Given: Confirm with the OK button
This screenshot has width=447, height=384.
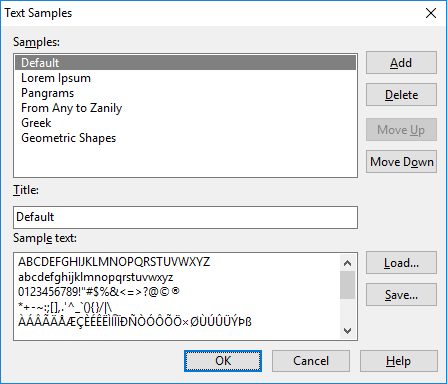Looking at the screenshot, I should point(223,361).
